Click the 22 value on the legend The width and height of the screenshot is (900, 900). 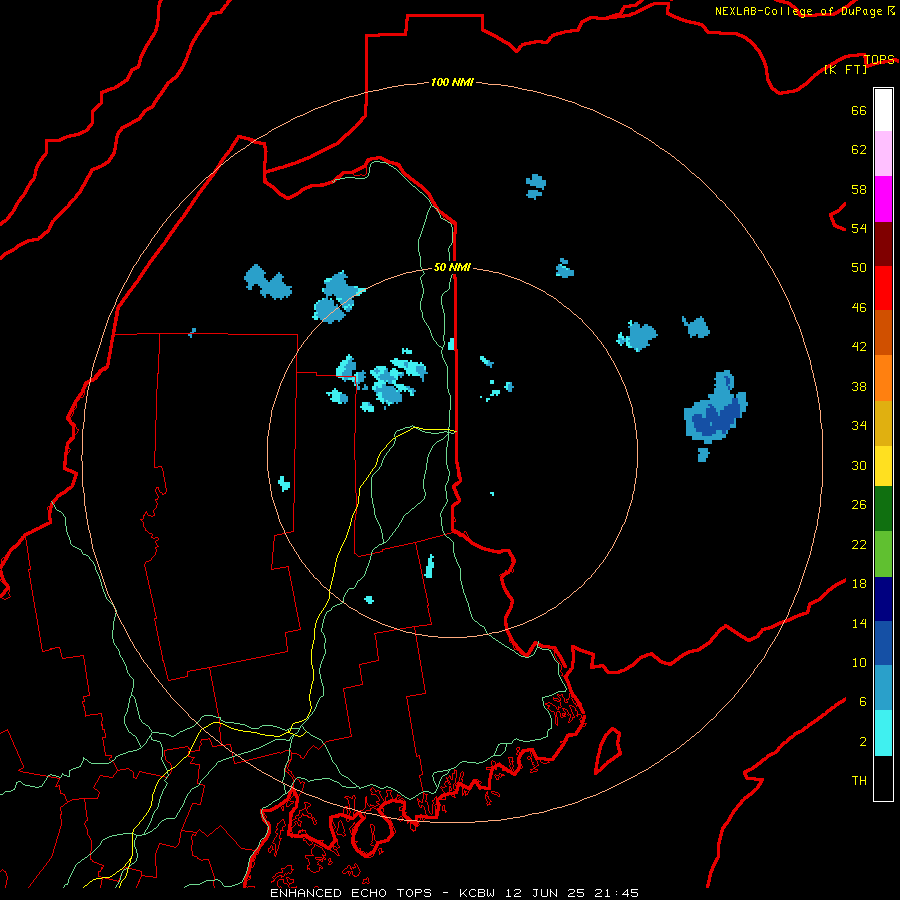859,544
